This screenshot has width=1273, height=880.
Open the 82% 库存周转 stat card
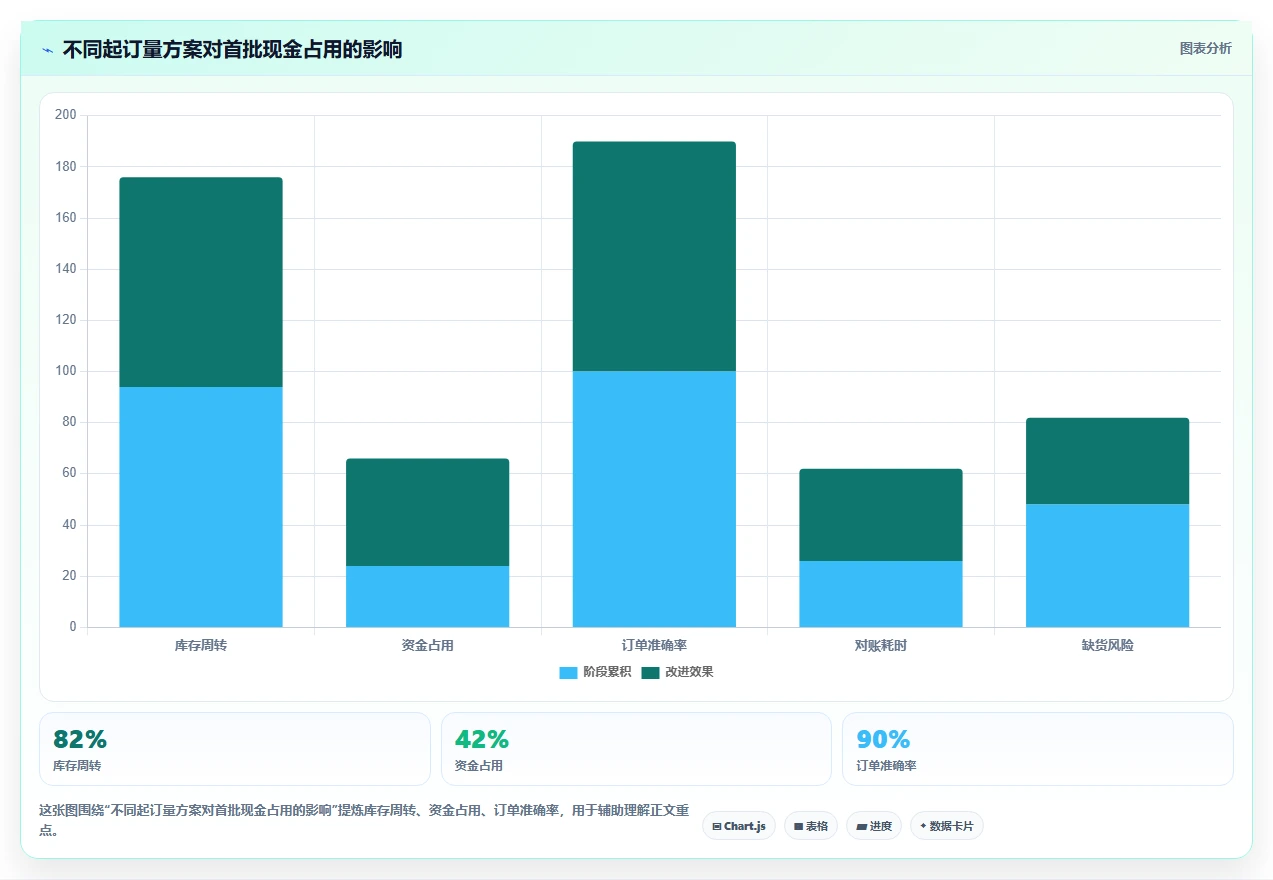coord(235,749)
